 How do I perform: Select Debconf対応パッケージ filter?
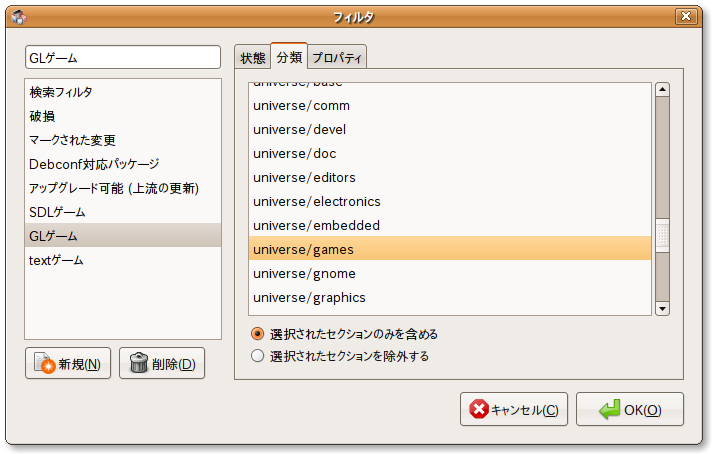point(123,164)
